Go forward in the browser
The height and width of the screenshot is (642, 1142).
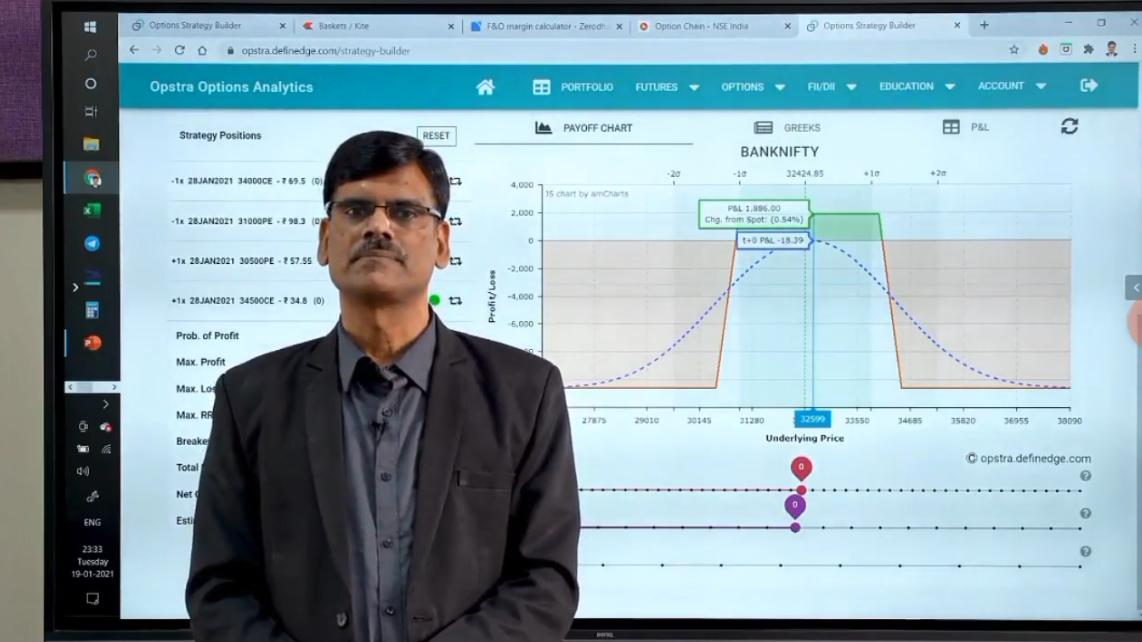tap(157, 50)
